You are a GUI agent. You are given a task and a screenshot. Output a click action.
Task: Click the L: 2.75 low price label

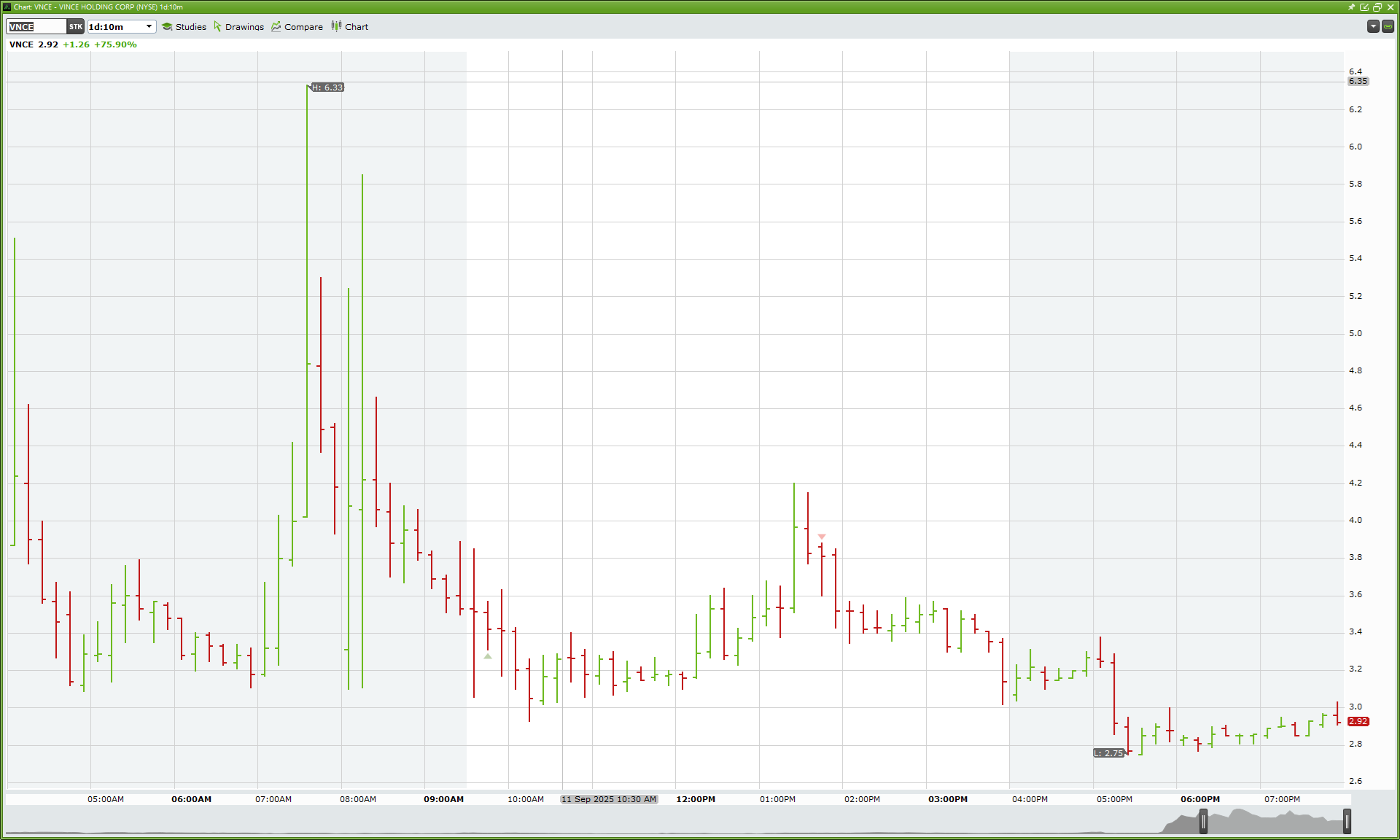pos(1108,753)
